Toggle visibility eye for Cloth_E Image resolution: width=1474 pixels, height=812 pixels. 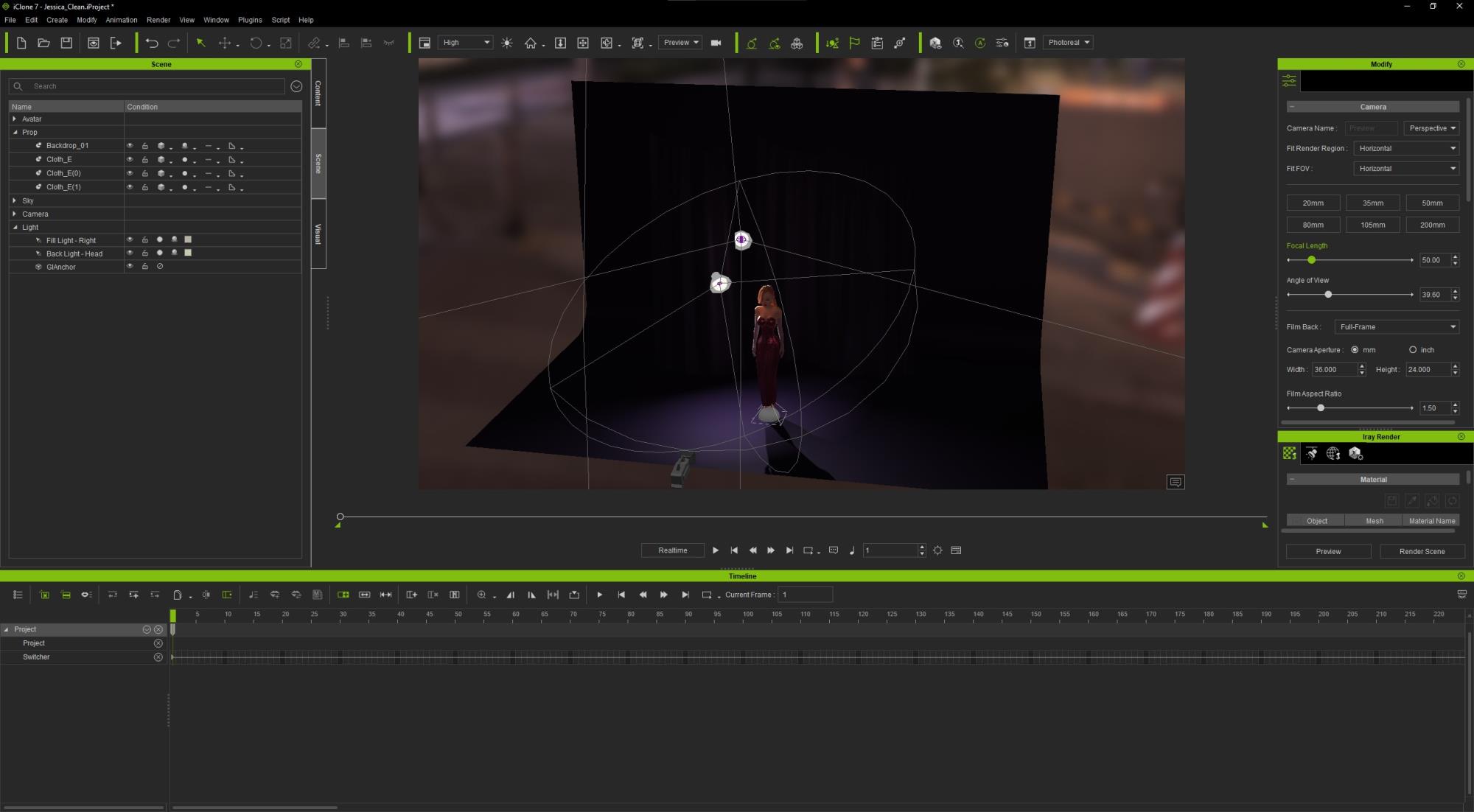pyautogui.click(x=130, y=159)
